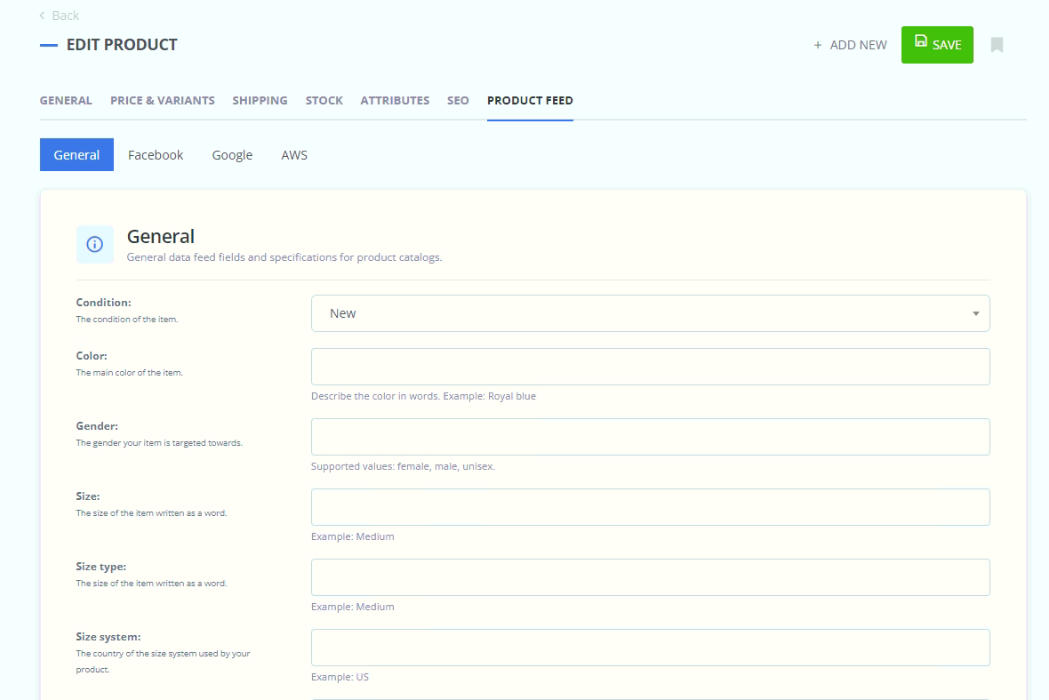Click hint 'Supported values: female, male, unisex.'
This screenshot has width=1049, height=700.
pyautogui.click(x=403, y=466)
